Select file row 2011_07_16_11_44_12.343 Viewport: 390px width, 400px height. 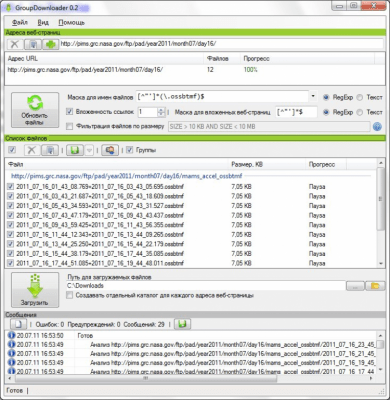point(192,234)
